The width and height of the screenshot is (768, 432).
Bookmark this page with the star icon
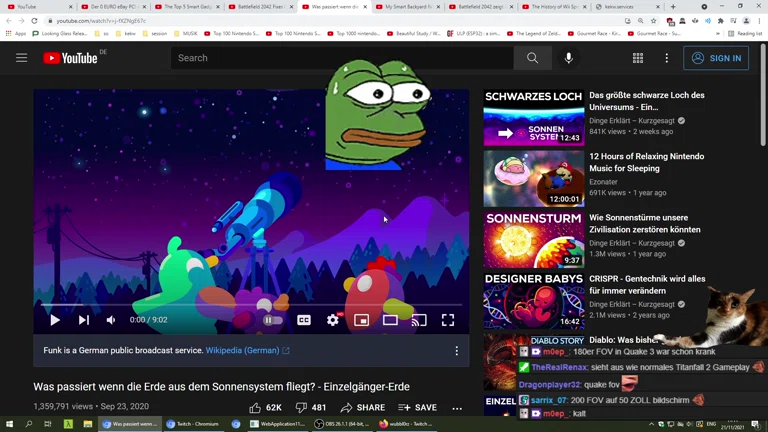tap(653, 21)
